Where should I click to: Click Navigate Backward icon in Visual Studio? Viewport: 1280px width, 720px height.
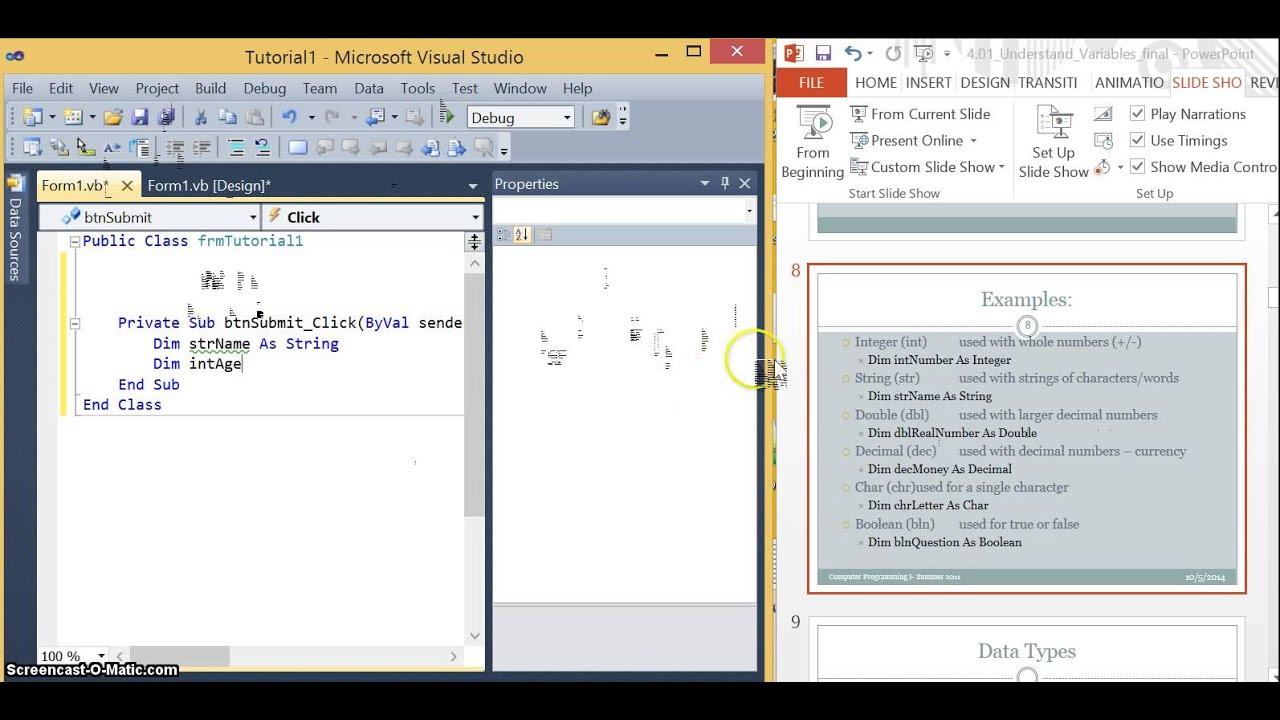pyautogui.click(x=377, y=117)
